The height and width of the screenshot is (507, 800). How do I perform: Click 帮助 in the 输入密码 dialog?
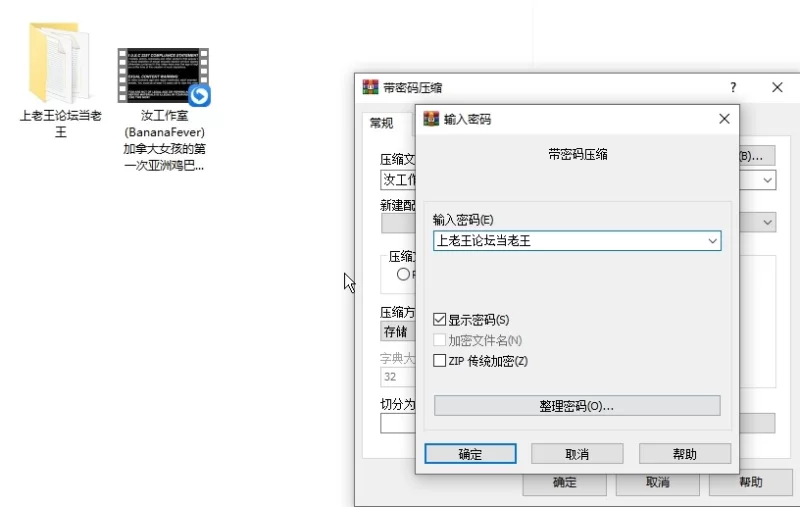(685, 454)
